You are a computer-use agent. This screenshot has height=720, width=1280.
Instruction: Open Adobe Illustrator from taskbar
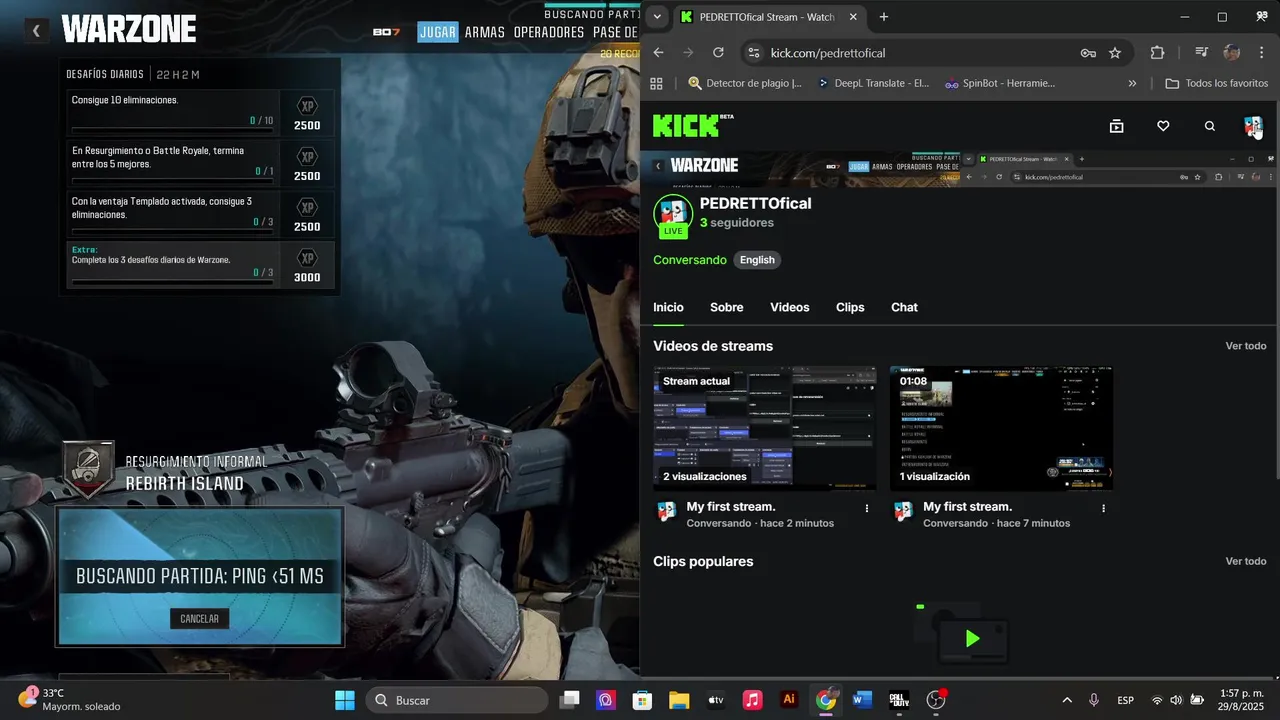click(x=789, y=700)
